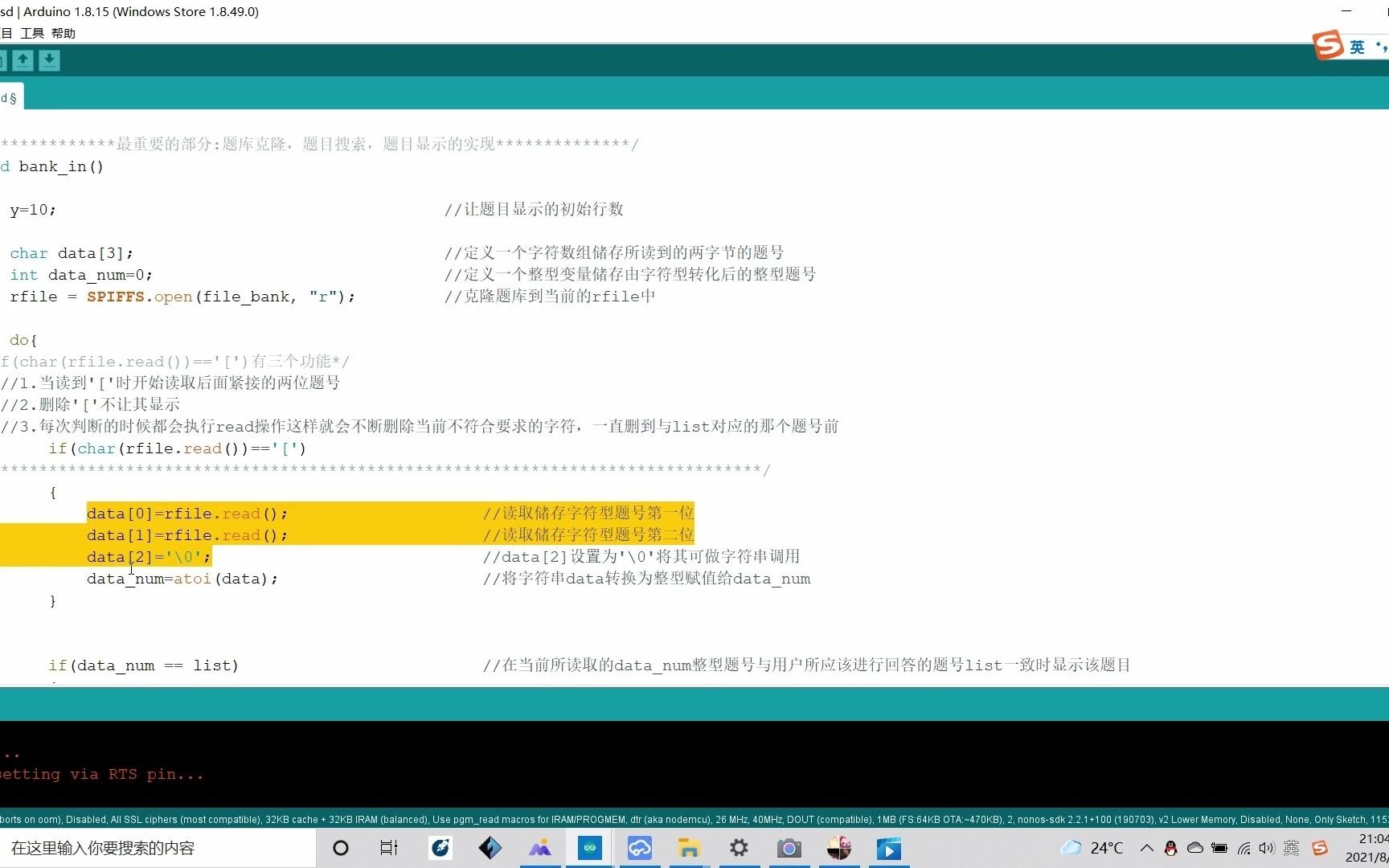
Task: Click the taskbar clock showing 21:04
Action: tap(1372, 839)
